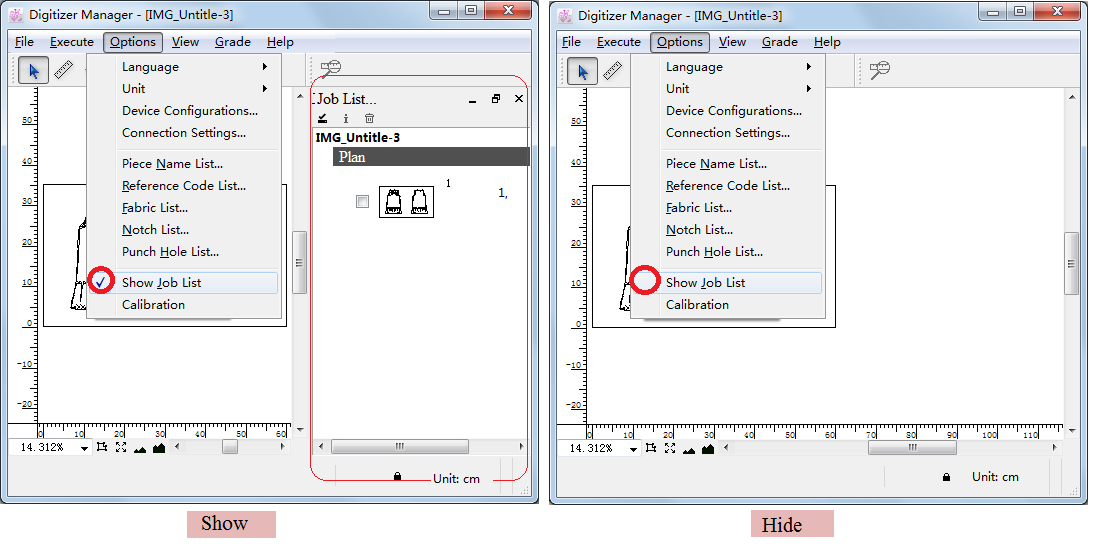
Task: Tick the checkbox beside the garment thumbnail
Action: pos(362,202)
